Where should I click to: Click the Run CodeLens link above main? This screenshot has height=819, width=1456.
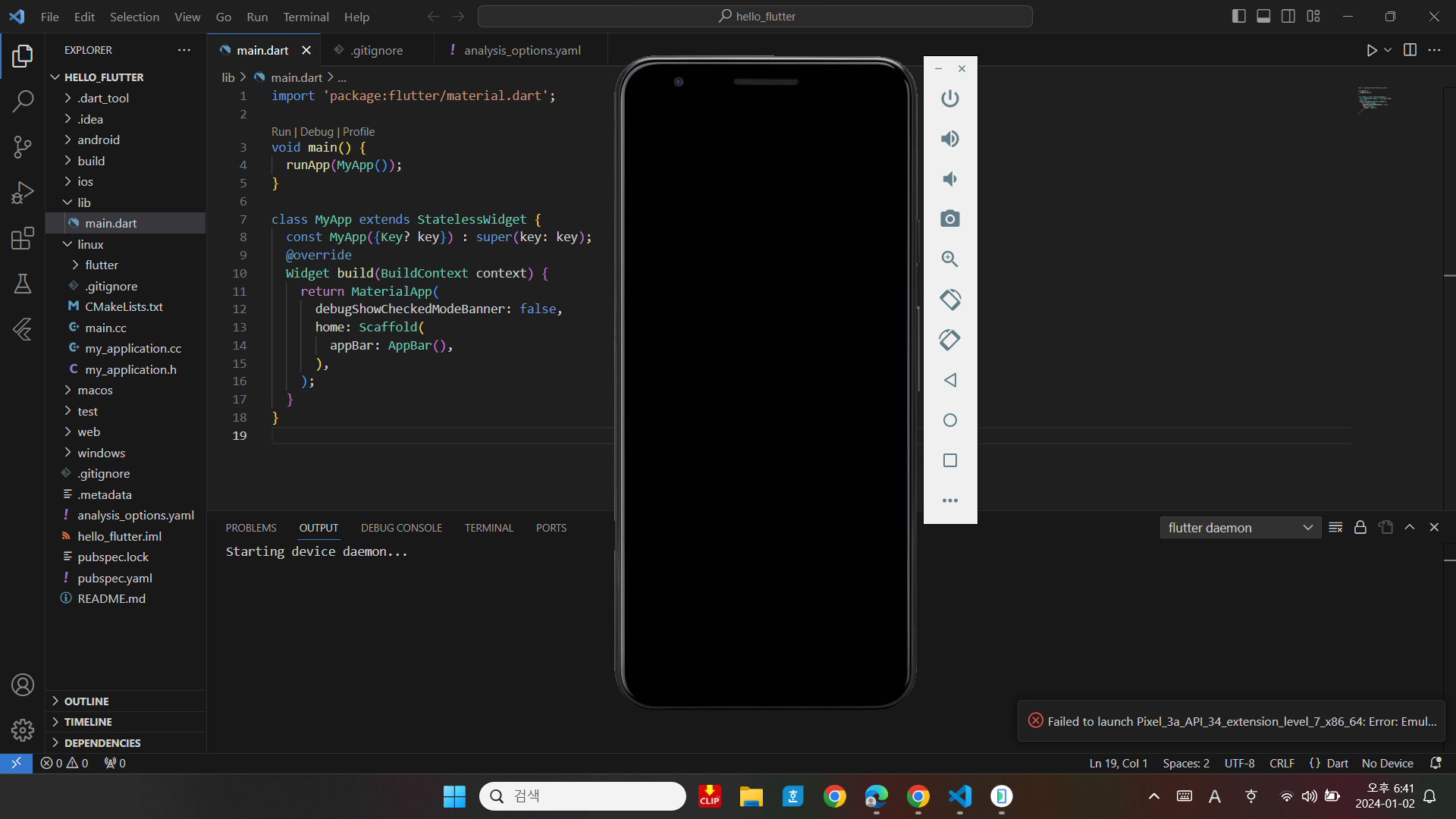[x=281, y=132]
